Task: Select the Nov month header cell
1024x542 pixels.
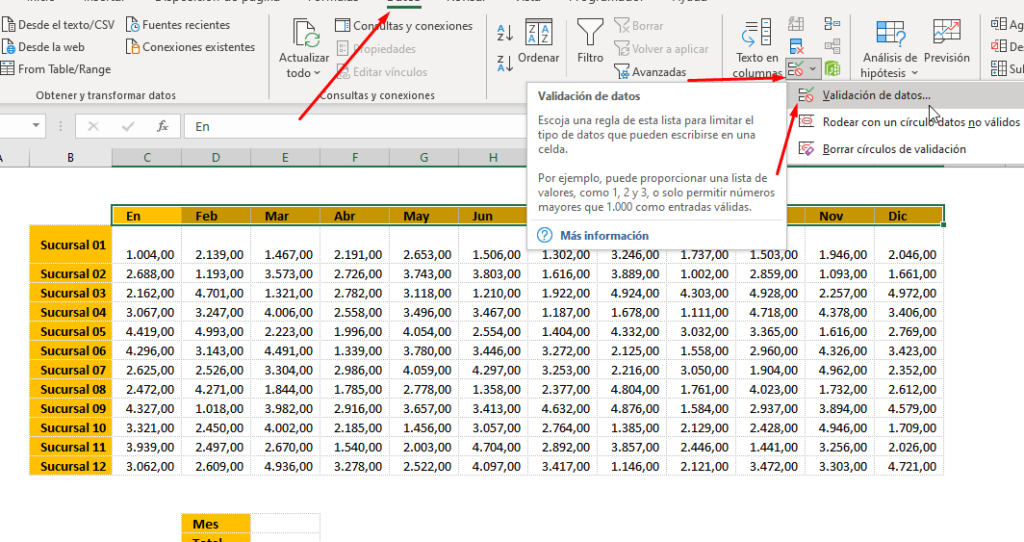Action: click(839, 215)
